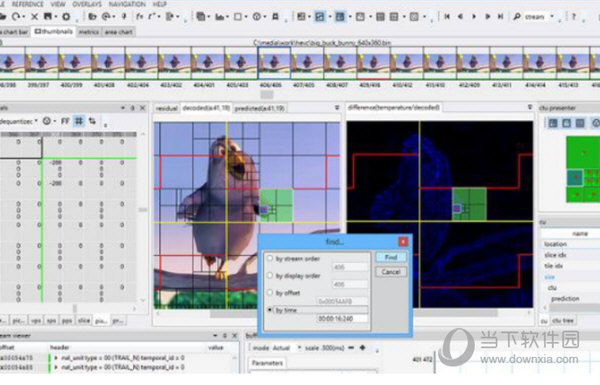Click the FF icon in the coefficients panel
The image size is (600, 385).
click(65, 121)
